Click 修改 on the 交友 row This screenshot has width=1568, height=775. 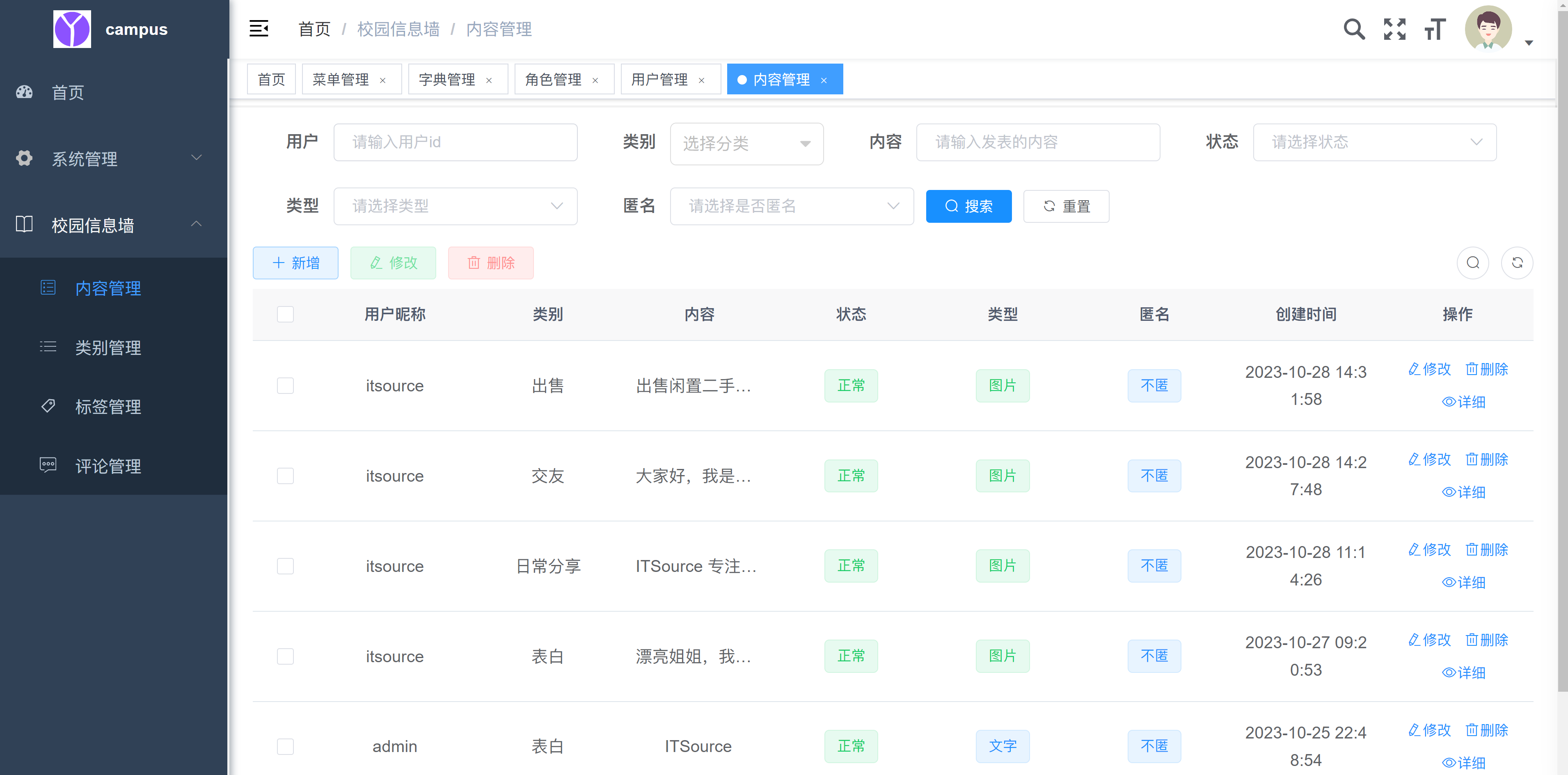1429,459
